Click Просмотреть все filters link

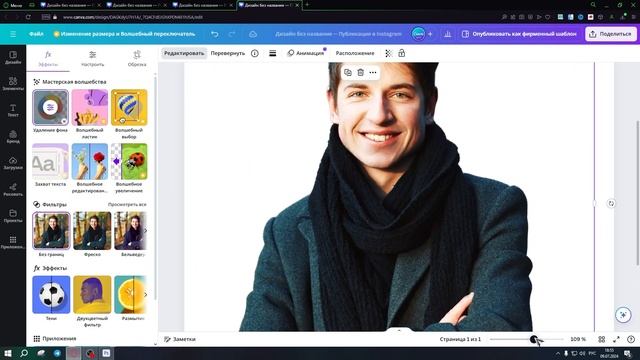(127, 204)
